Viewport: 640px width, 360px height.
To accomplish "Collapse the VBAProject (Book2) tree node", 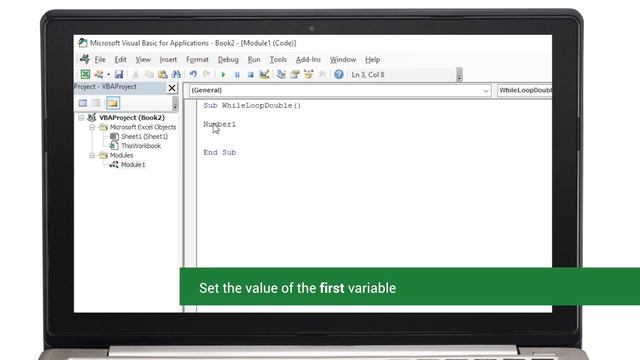I will point(81,118).
